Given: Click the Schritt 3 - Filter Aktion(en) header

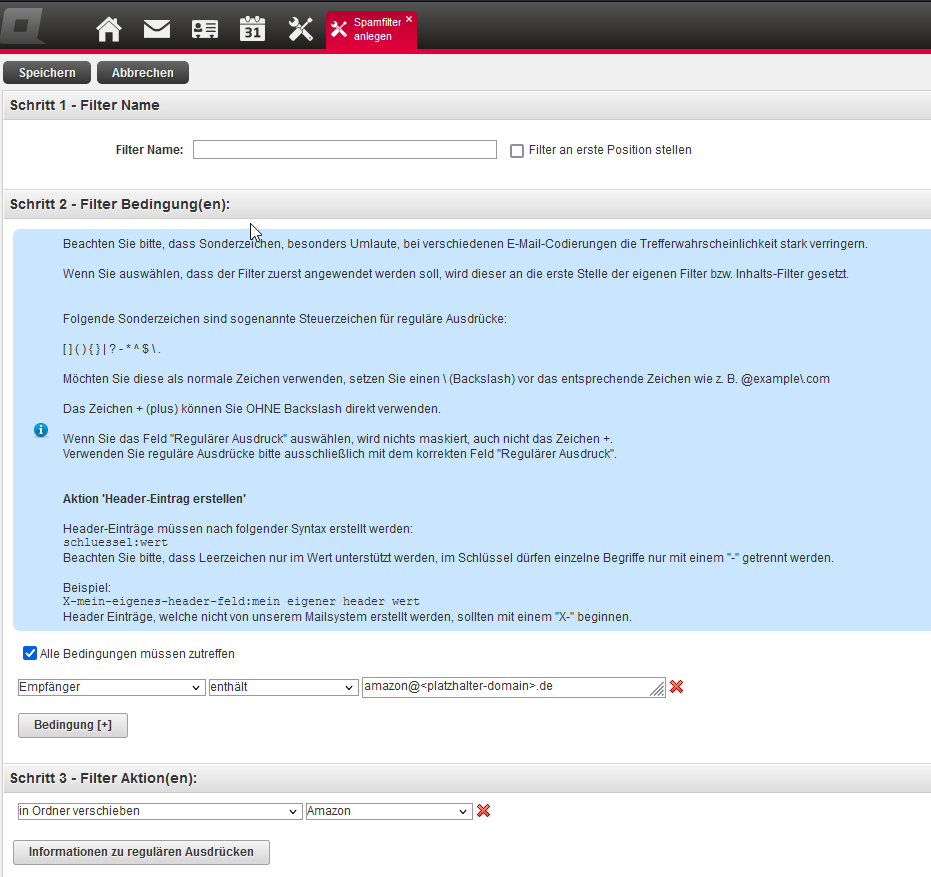Looking at the screenshot, I should click(x=103, y=778).
